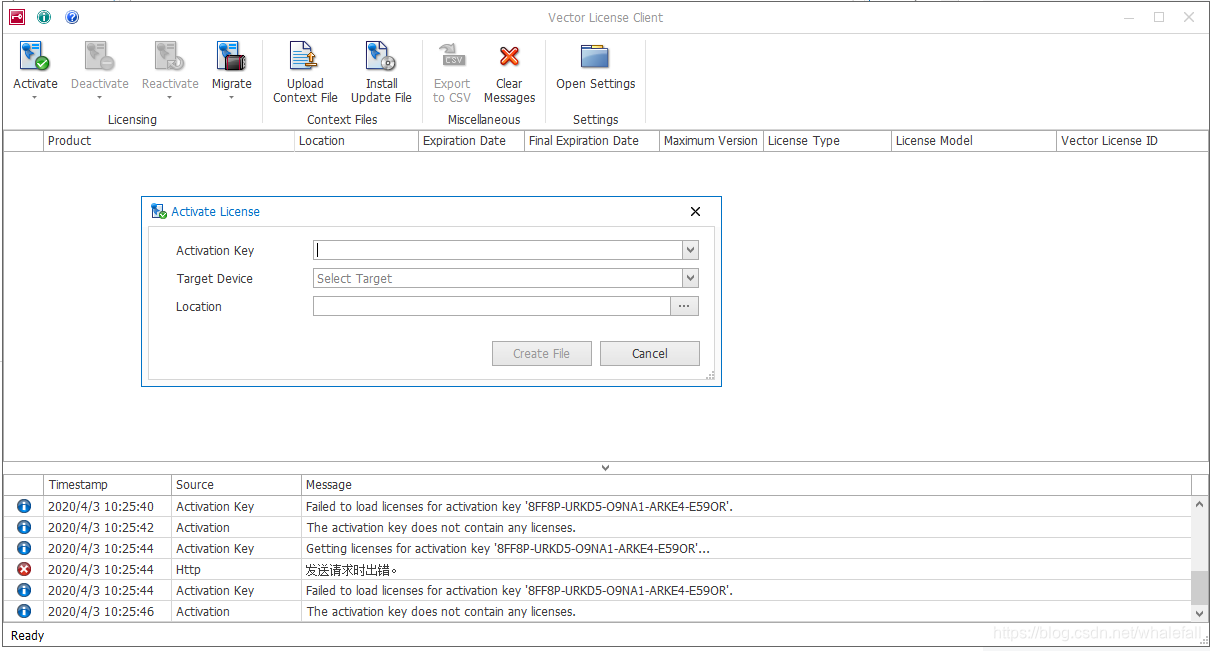The image size is (1210, 651).
Task: Sort messages by Source column header
Action: point(237,485)
